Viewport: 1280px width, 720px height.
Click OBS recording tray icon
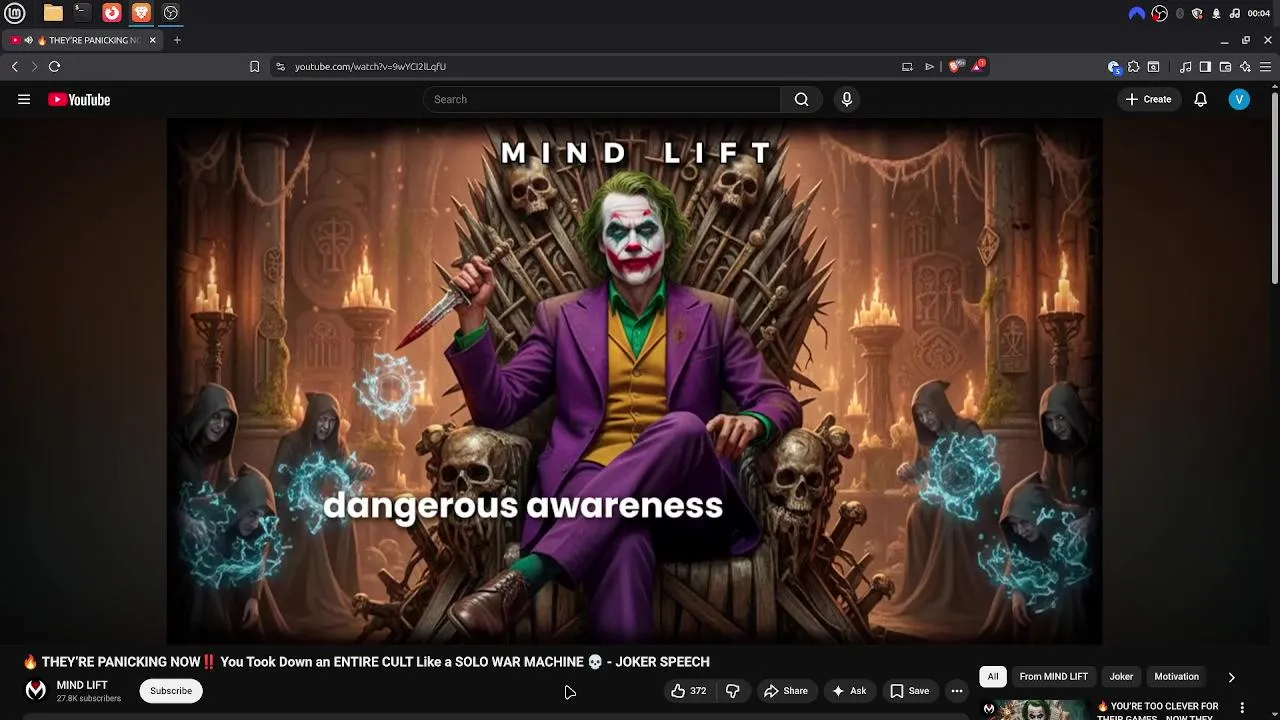pyautogui.click(x=1159, y=13)
